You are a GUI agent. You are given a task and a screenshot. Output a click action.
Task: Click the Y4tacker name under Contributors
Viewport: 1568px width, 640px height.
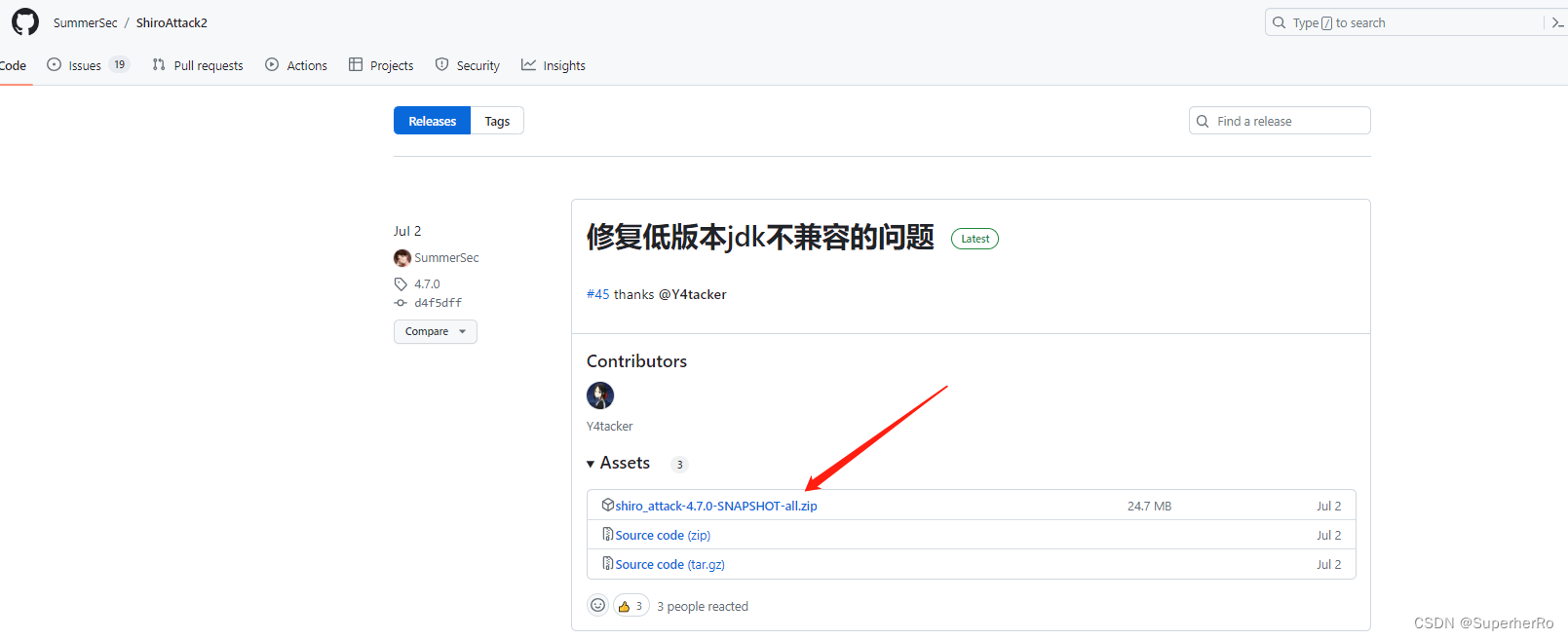(609, 427)
